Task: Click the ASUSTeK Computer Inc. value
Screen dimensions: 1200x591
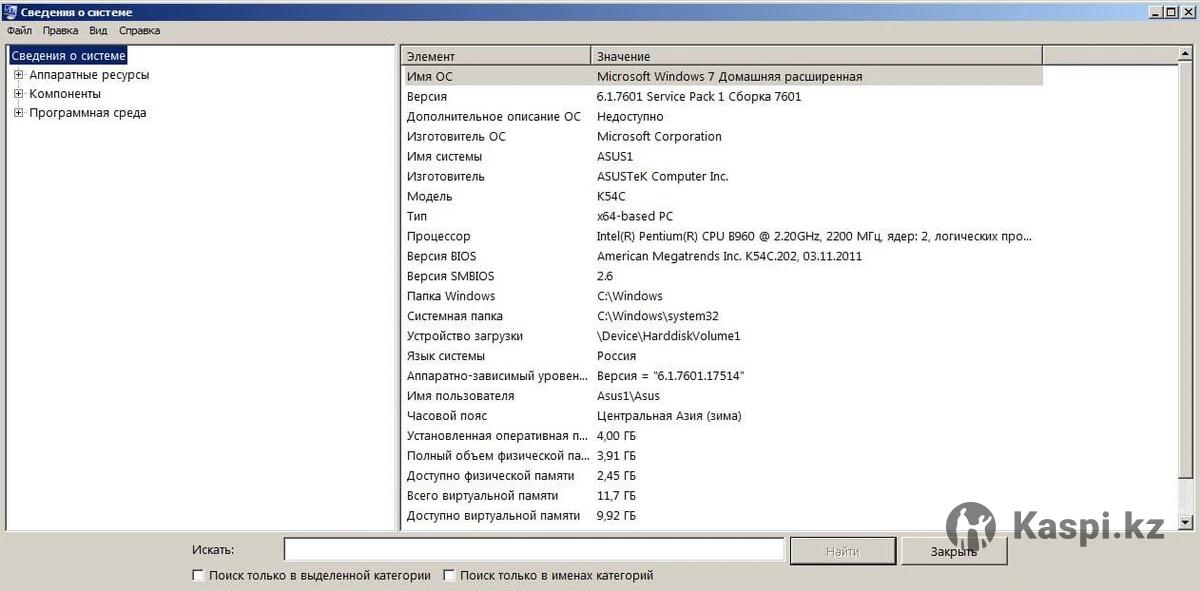Action: click(663, 176)
